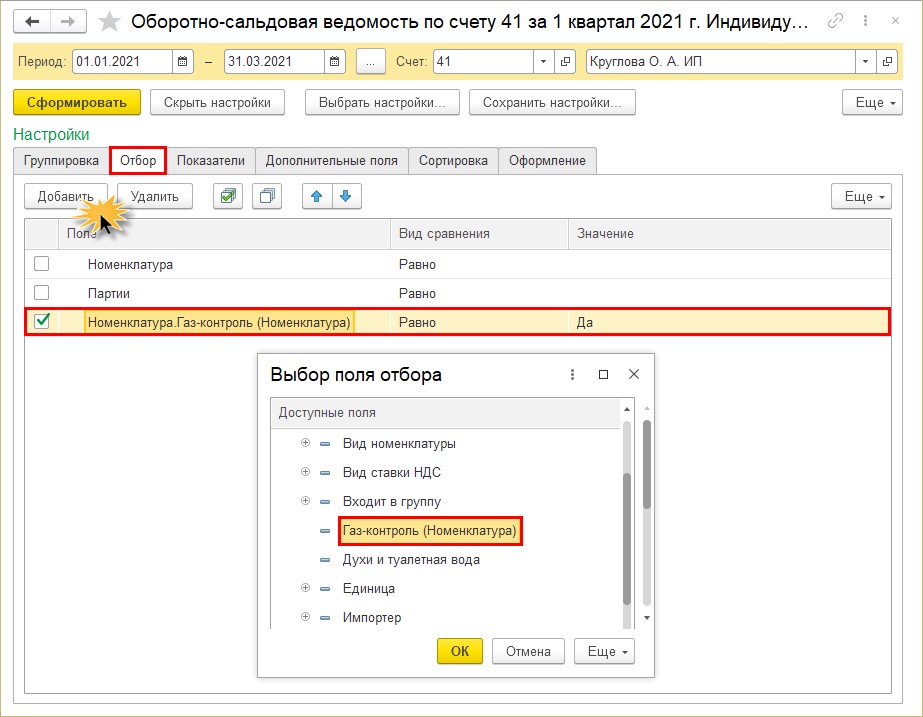Viewport: 923px width, 717px height.
Task: Enable the Партии filter checkbox
Action: pos(42,293)
